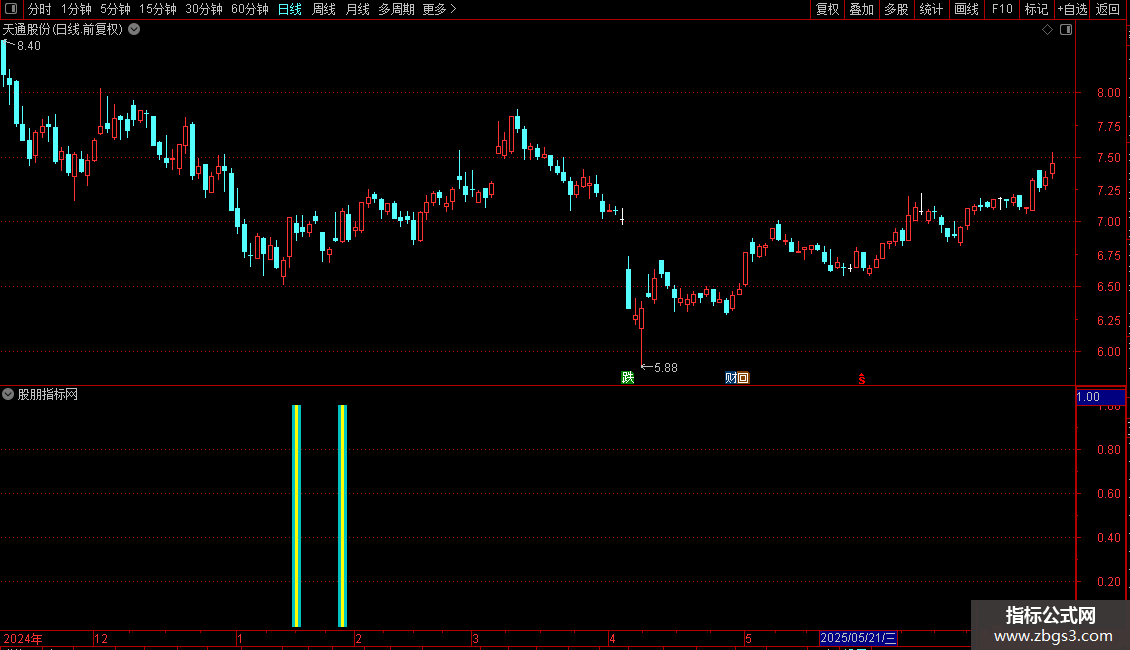The width and height of the screenshot is (1130, 650).
Task: Click the 8.40 high price label
Action: pyautogui.click(x=29, y=46)
